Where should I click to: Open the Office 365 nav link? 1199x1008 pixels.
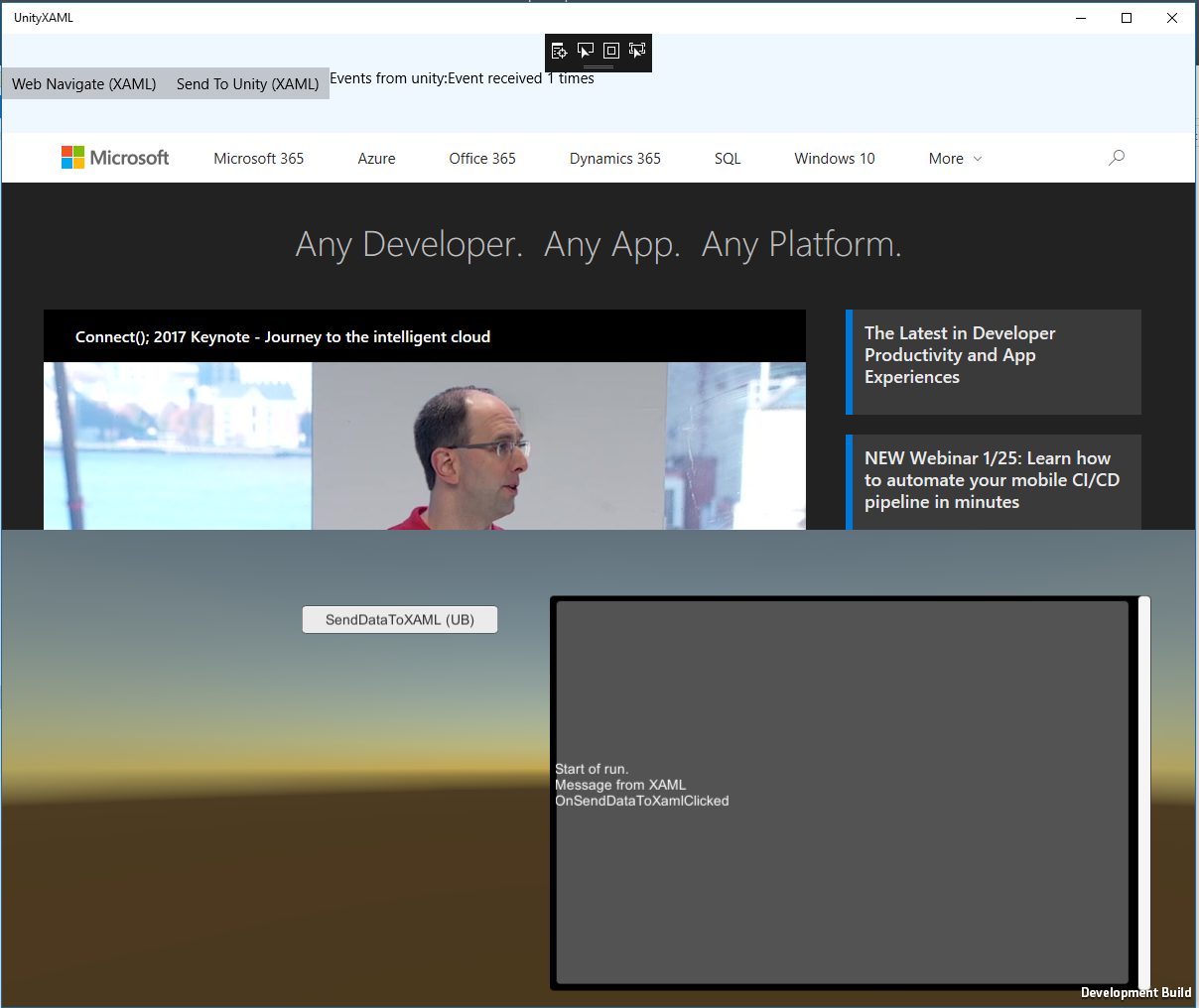pyautogui.click(x=482, y=159)
